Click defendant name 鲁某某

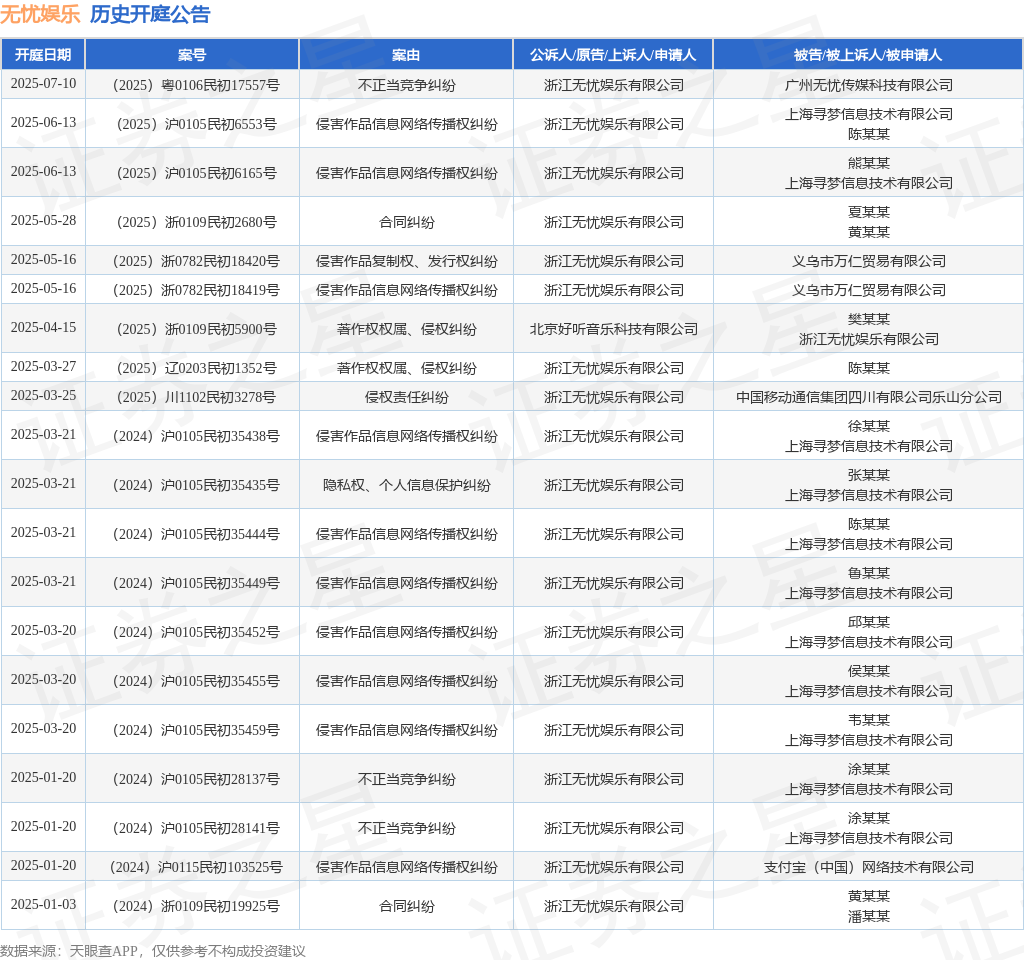[869, 573]
